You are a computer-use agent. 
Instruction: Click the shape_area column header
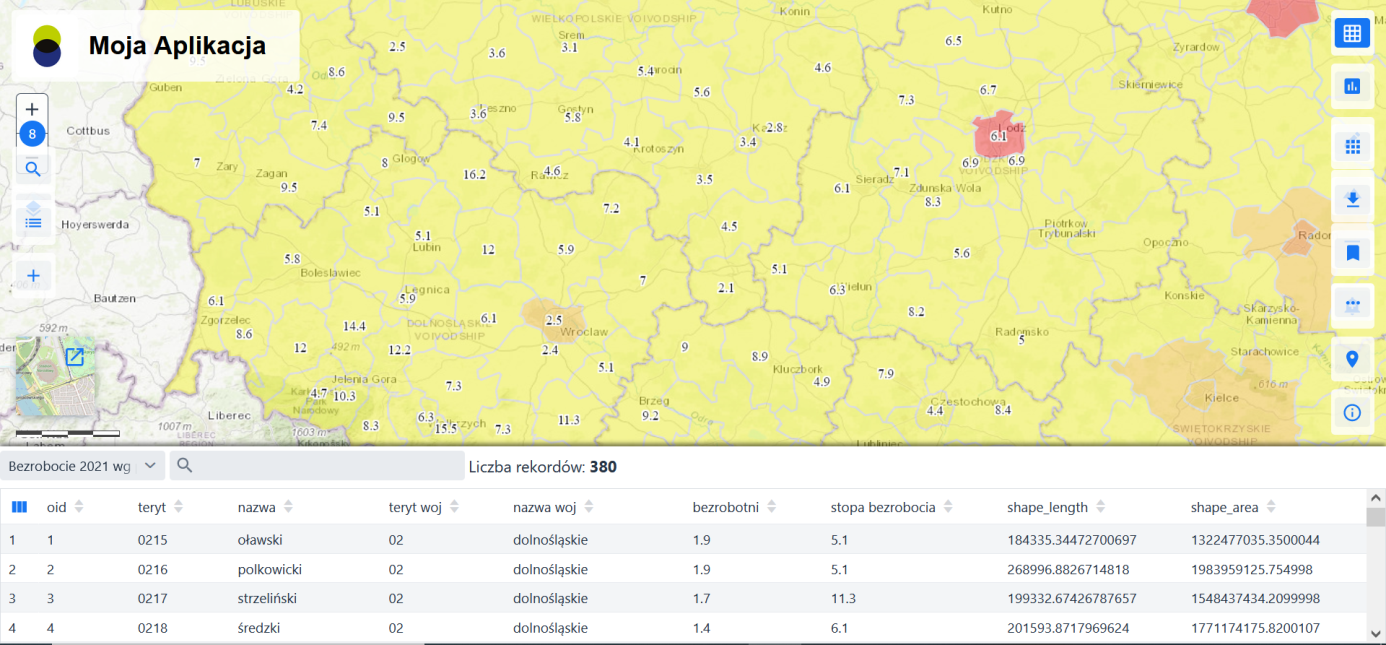(x=1224, y=507)
